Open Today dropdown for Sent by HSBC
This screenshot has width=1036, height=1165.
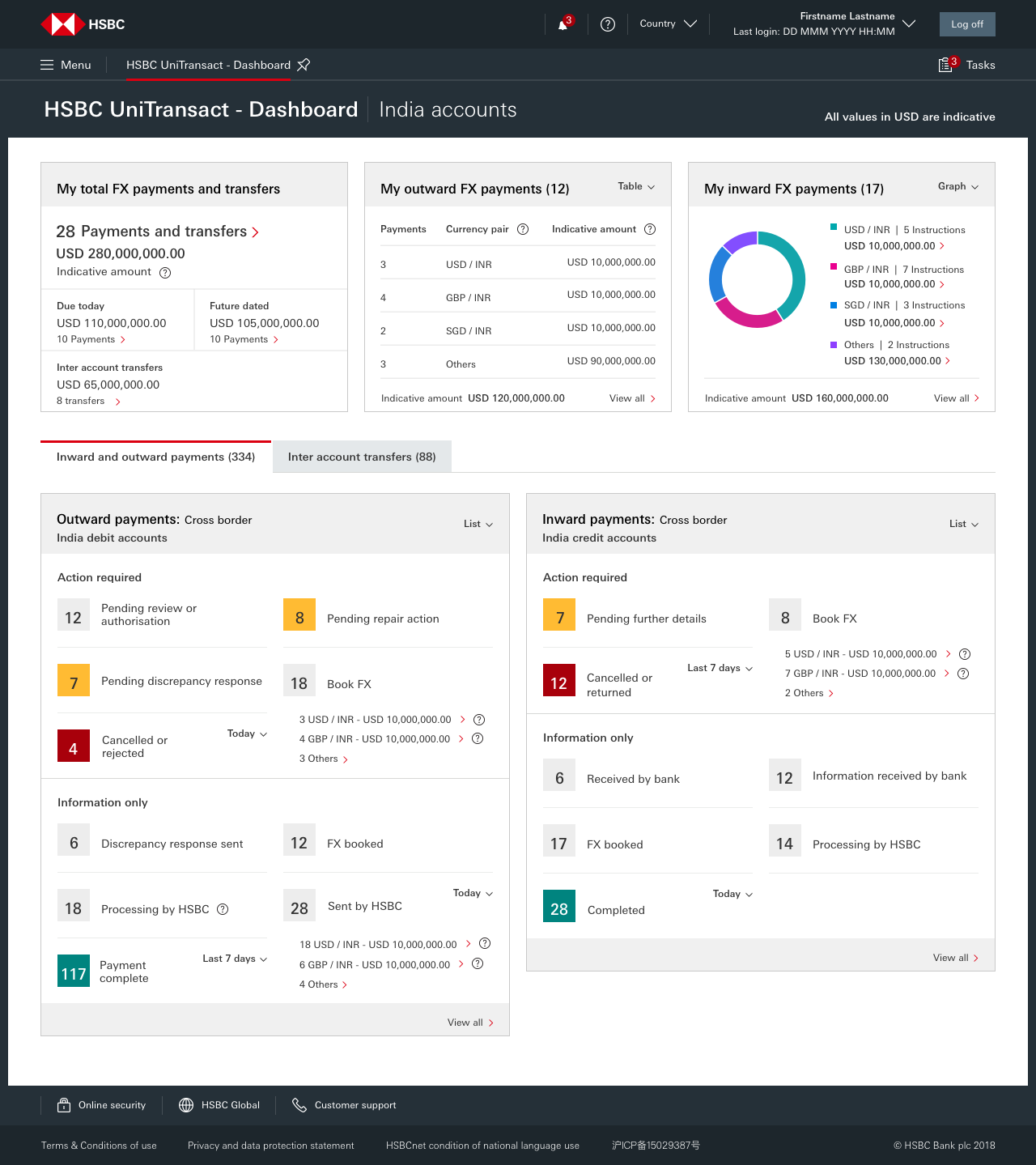[x=473, y=893]
